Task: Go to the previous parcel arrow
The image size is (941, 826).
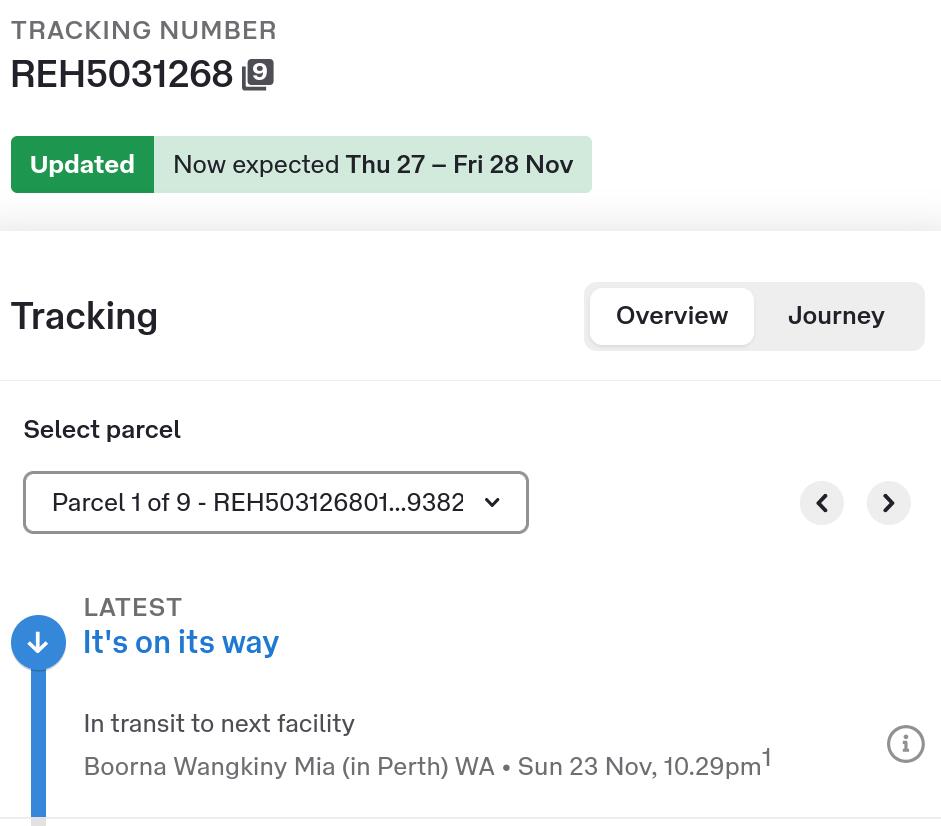Action: coord(822,503)
